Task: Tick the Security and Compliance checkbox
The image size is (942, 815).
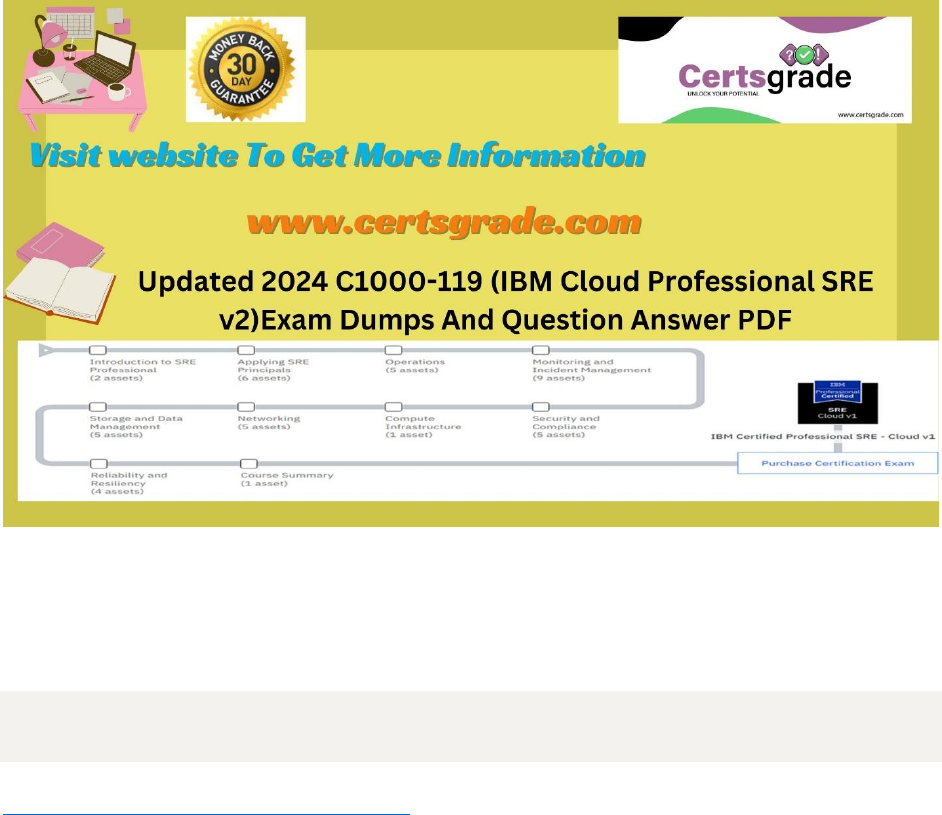Action: 541,407
